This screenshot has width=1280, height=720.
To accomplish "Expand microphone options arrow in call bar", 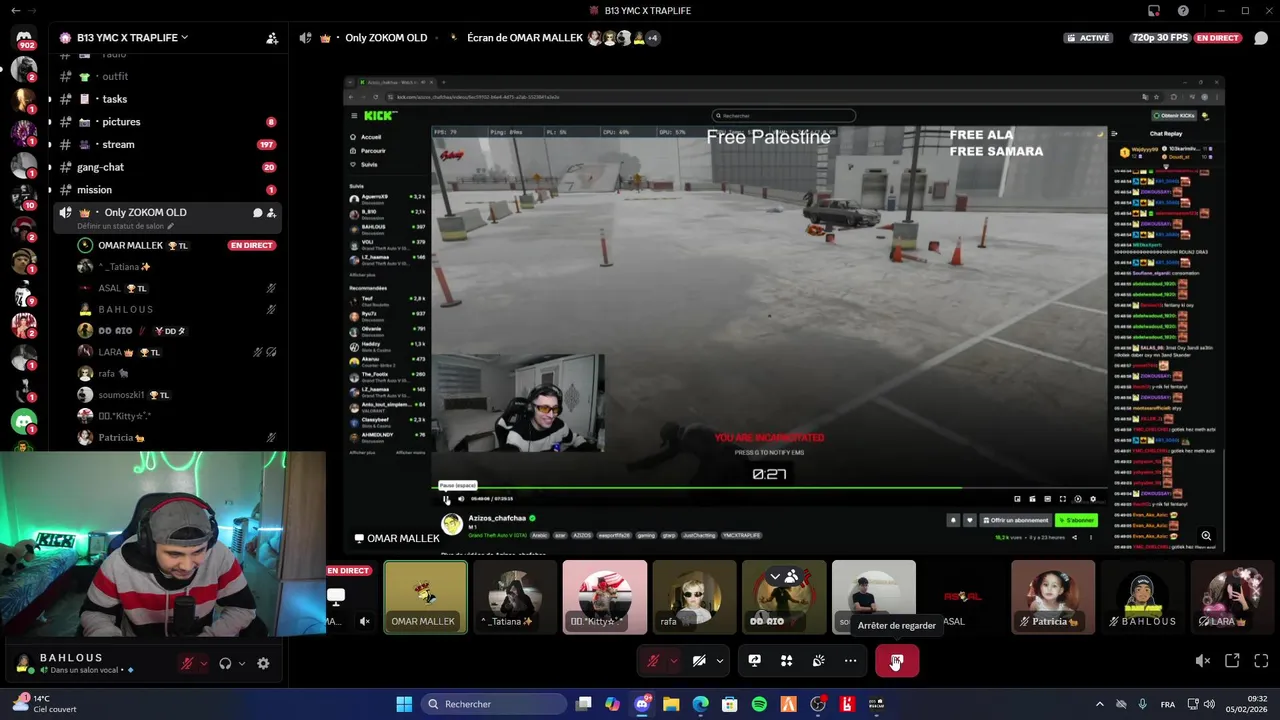I will (x=674, y=661).
